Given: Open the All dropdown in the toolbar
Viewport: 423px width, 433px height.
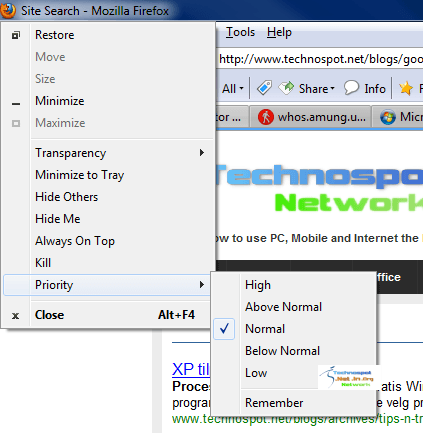Looking at the screenshot, I should [x=233, y=89].
